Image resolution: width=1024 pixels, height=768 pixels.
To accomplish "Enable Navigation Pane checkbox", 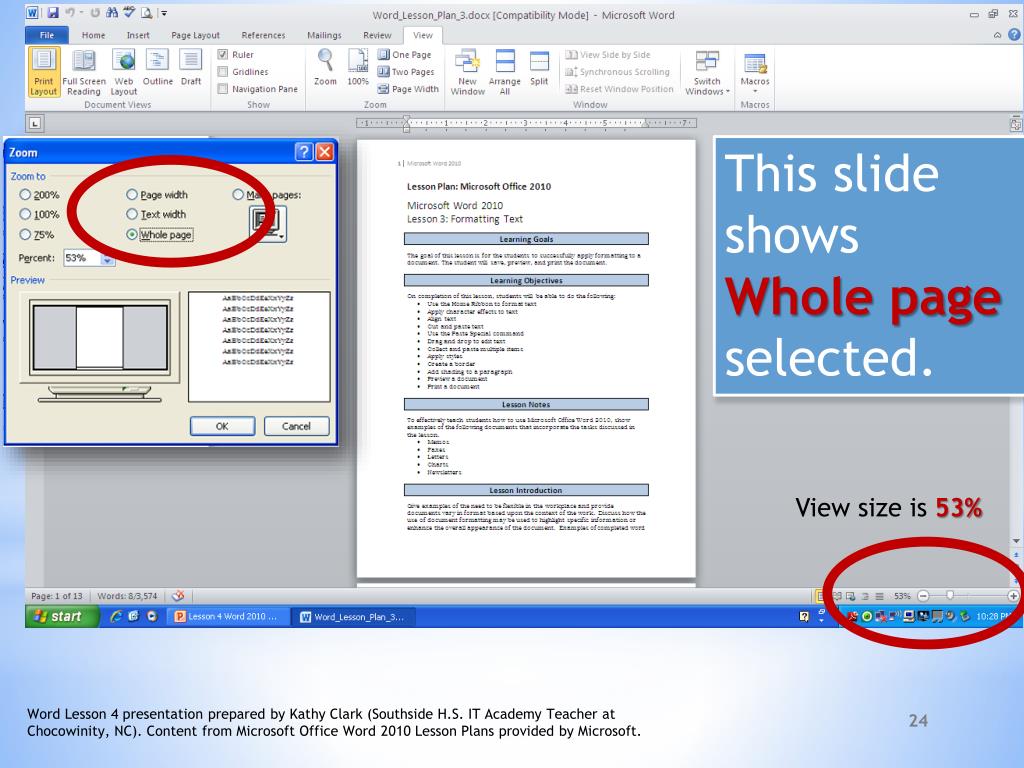I will (x=223, y=89).
